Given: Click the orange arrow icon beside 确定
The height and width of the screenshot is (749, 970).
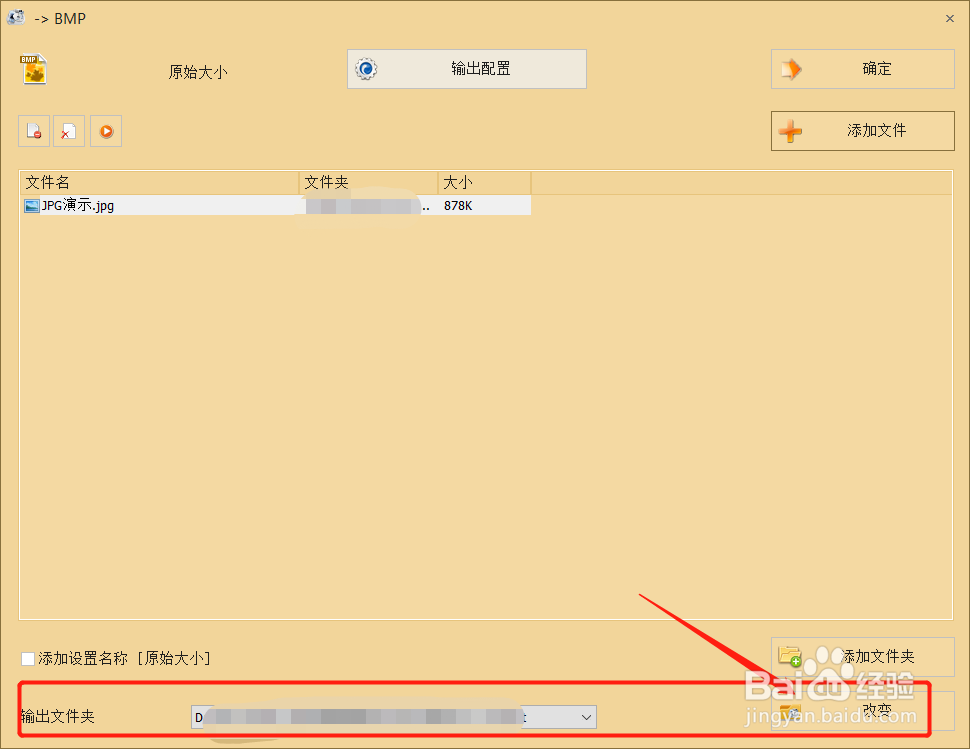Looking at the screenshot, I should pos(790,68).
